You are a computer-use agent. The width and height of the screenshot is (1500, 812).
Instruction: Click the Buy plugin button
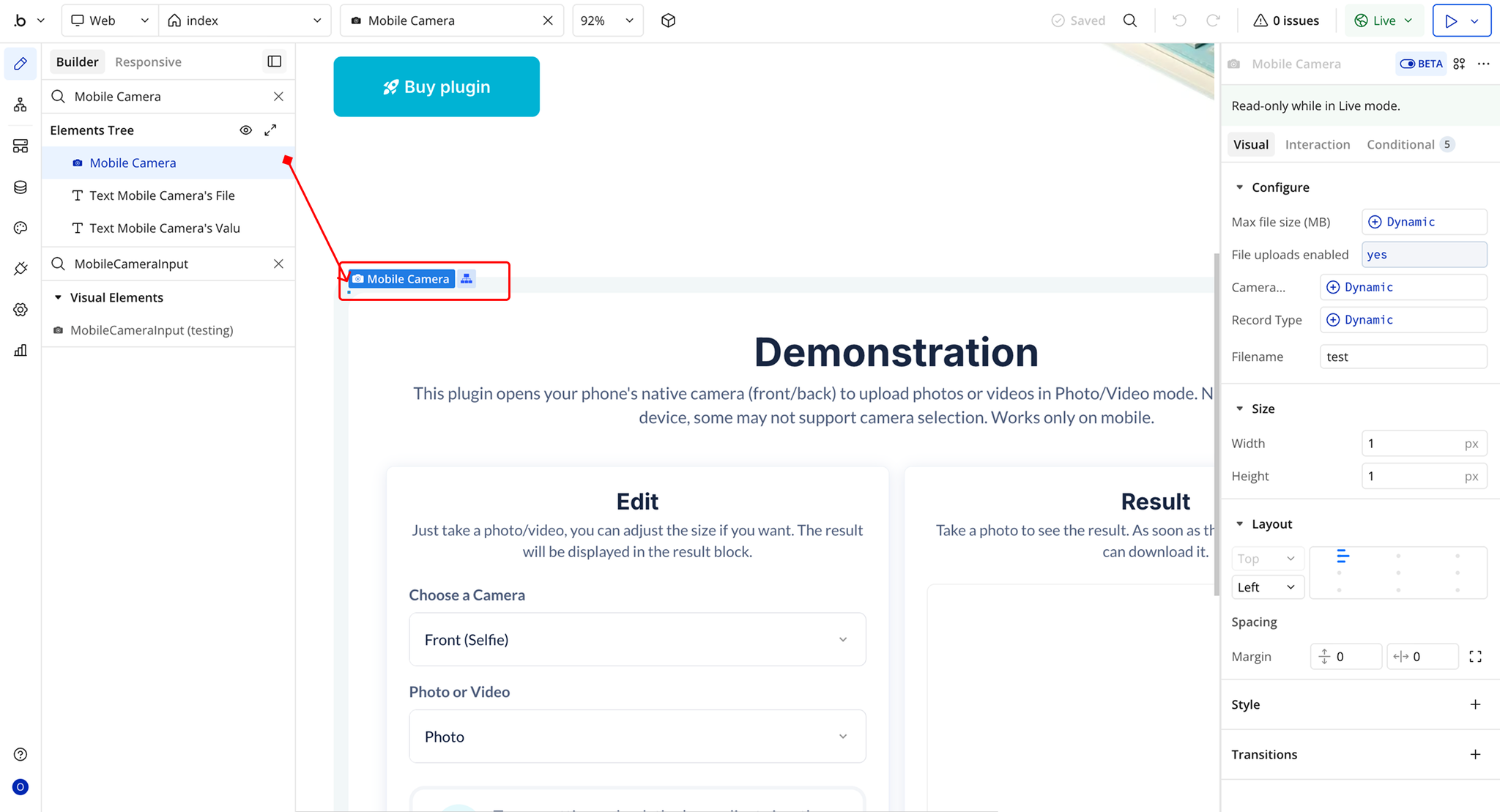(437, 86)
